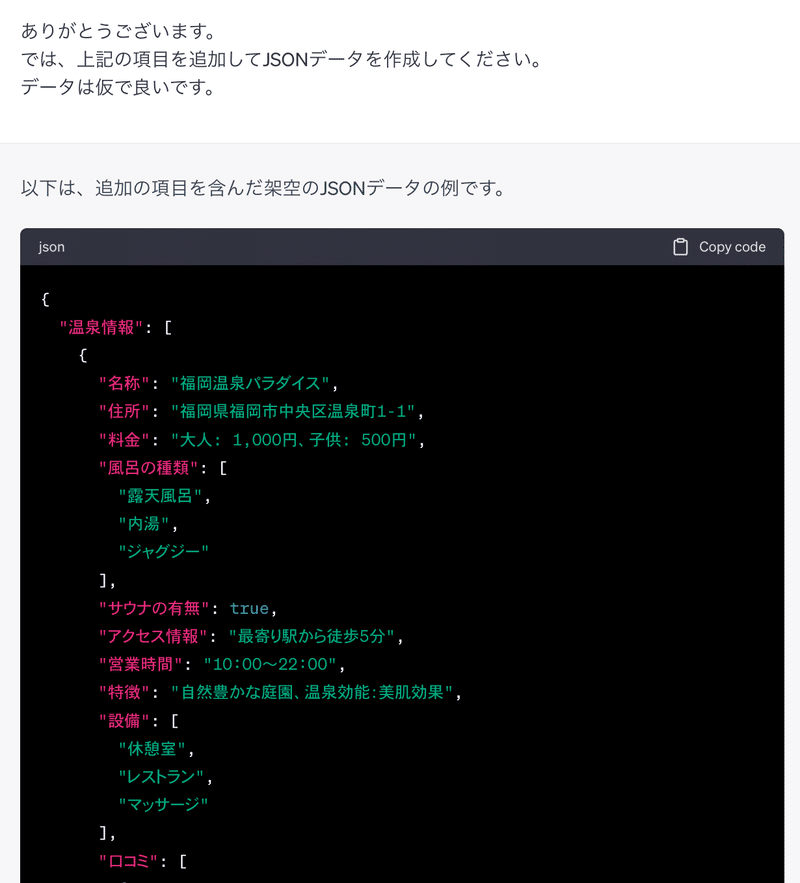Image resolution: width=800 pixels, height=883 pixels.
Task: Click the key "住所"
Action: click(124, 412)
